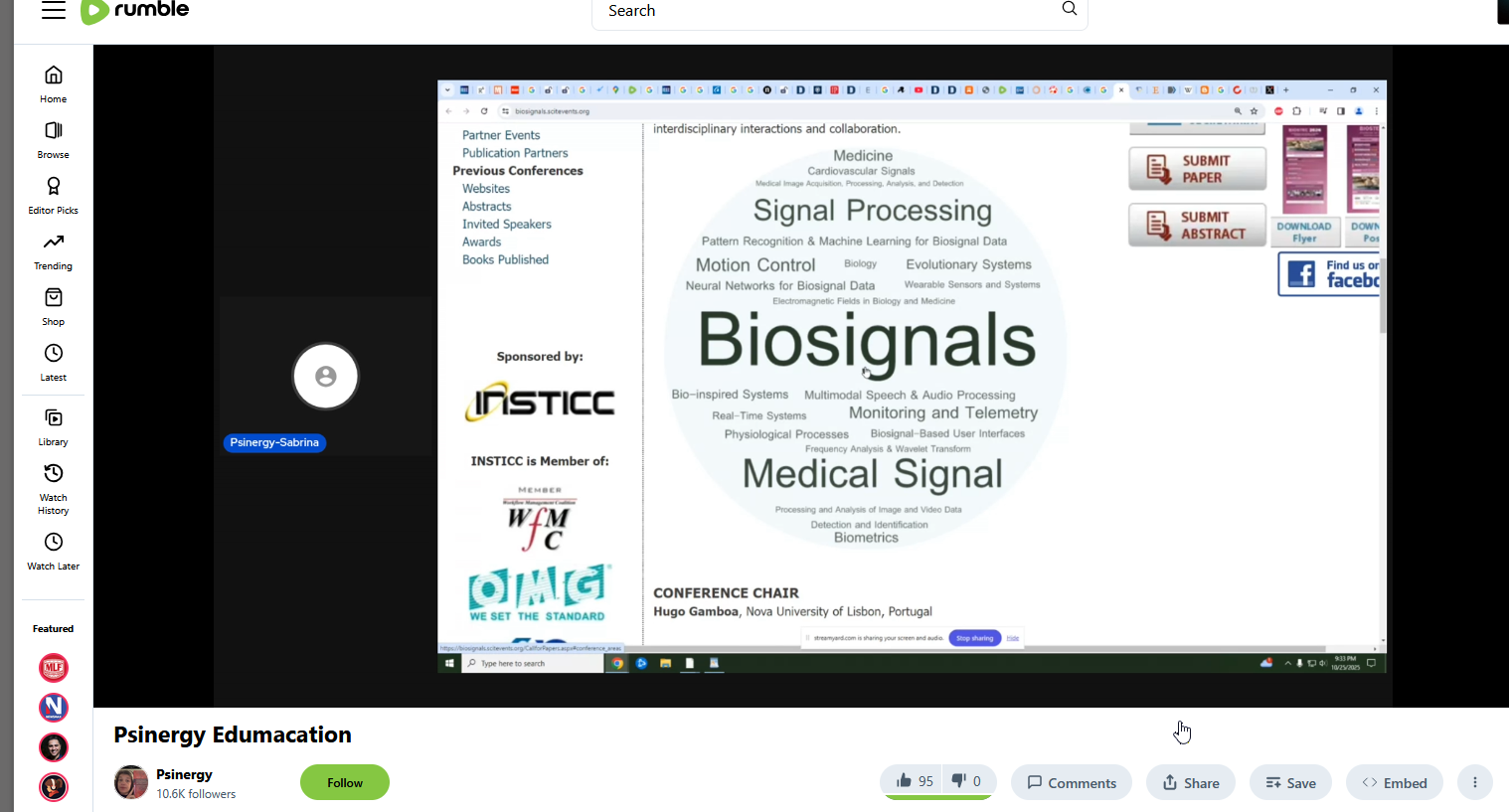This screenshot has width=1509, height=812.
Task: Click the Comments button
Action: point(1071,783)
